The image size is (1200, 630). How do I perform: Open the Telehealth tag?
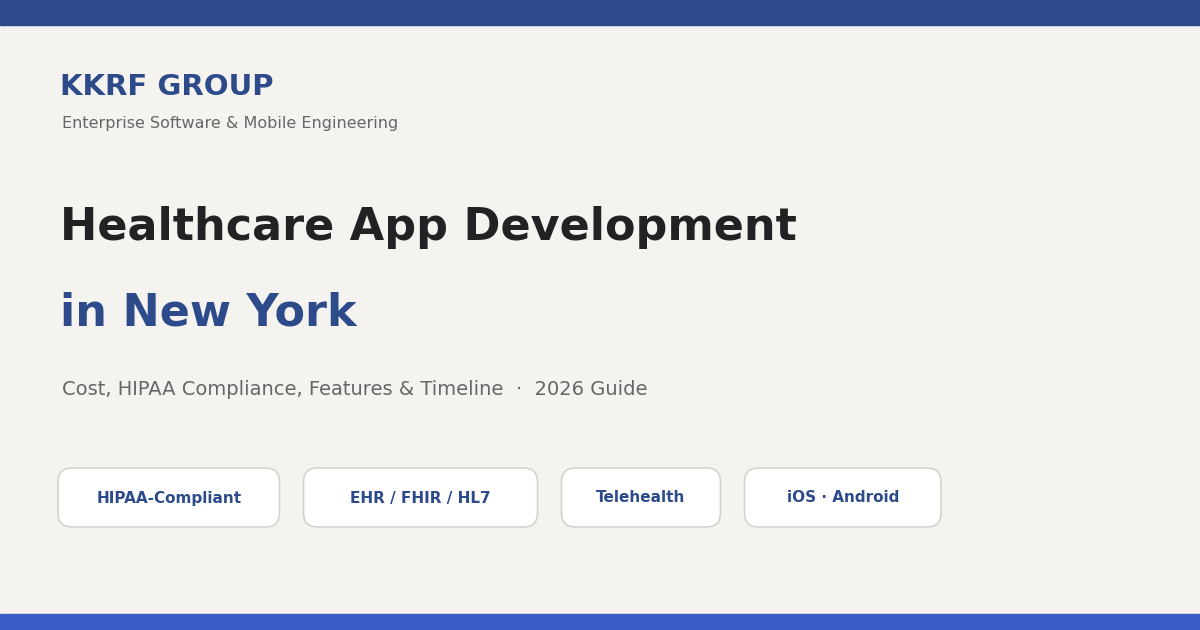(x=641, y=498)
